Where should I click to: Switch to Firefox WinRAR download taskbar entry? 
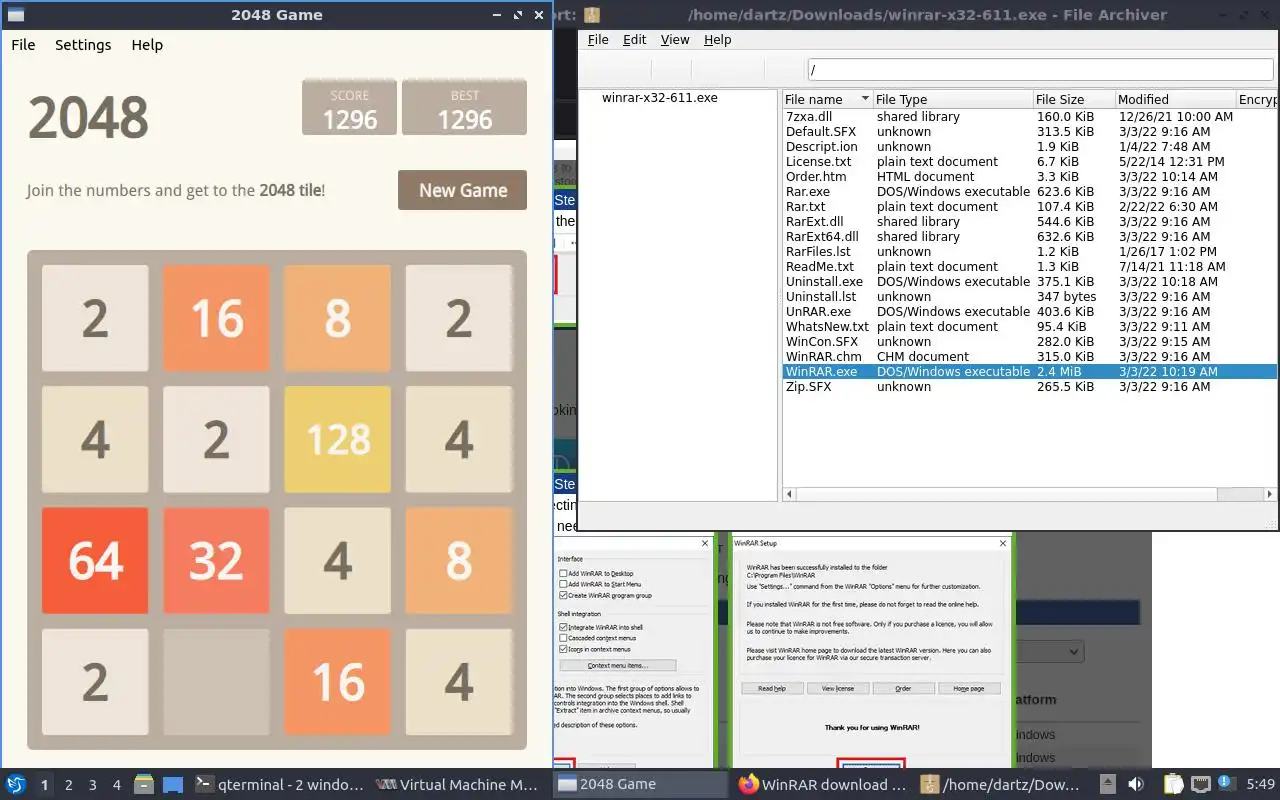point(821,785)
